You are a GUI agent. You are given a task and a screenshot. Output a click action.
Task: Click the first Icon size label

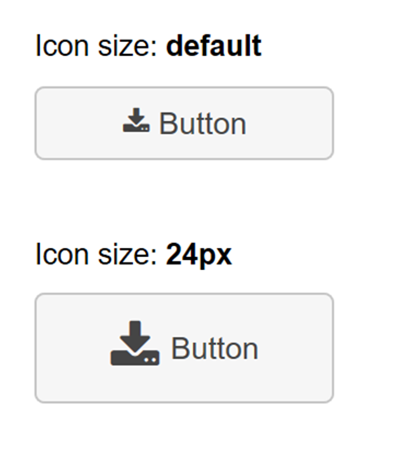pos(96,46)
